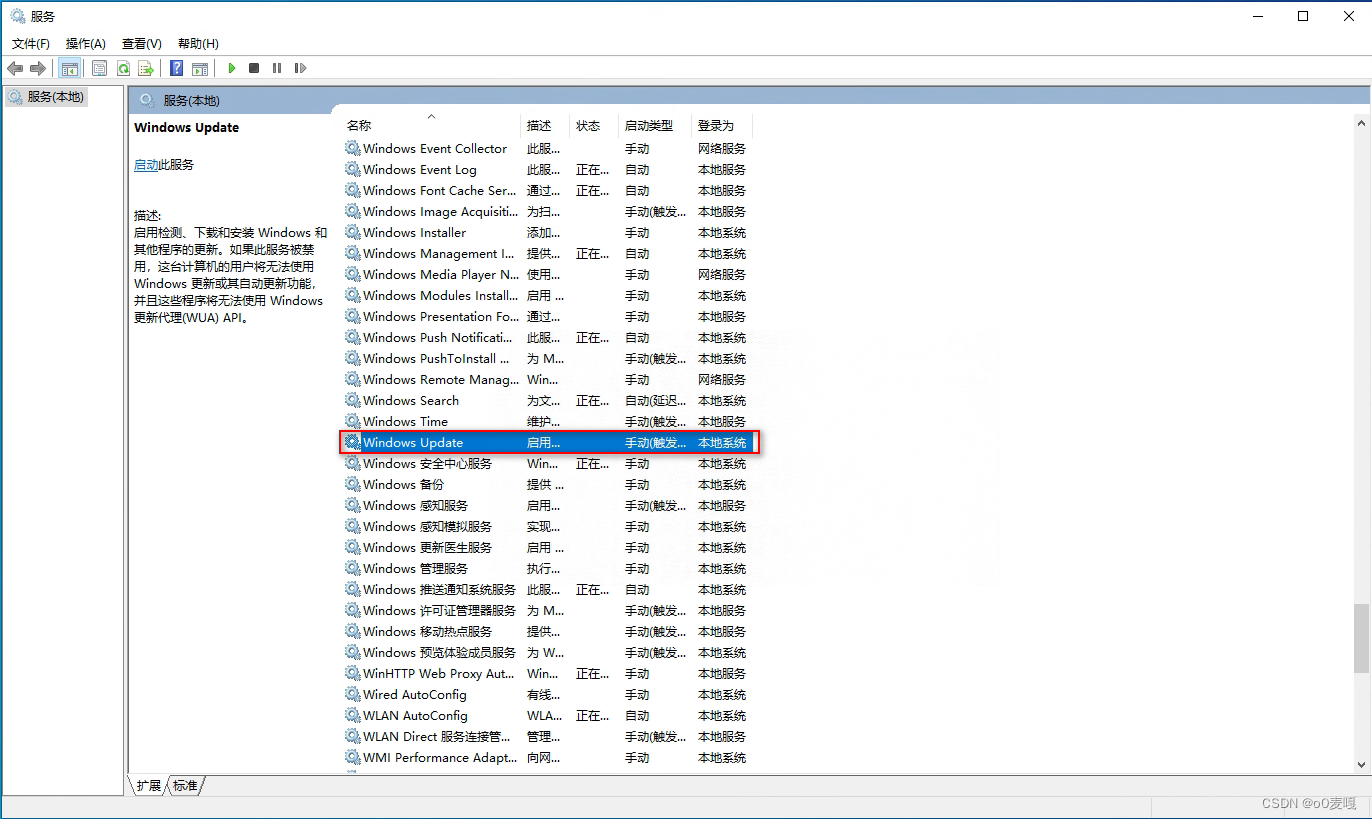Image resolution: width=1372 pixels, height=819 pixels.
Task: Open the 帮助(H) menu
Action: (x=198, y=44)
